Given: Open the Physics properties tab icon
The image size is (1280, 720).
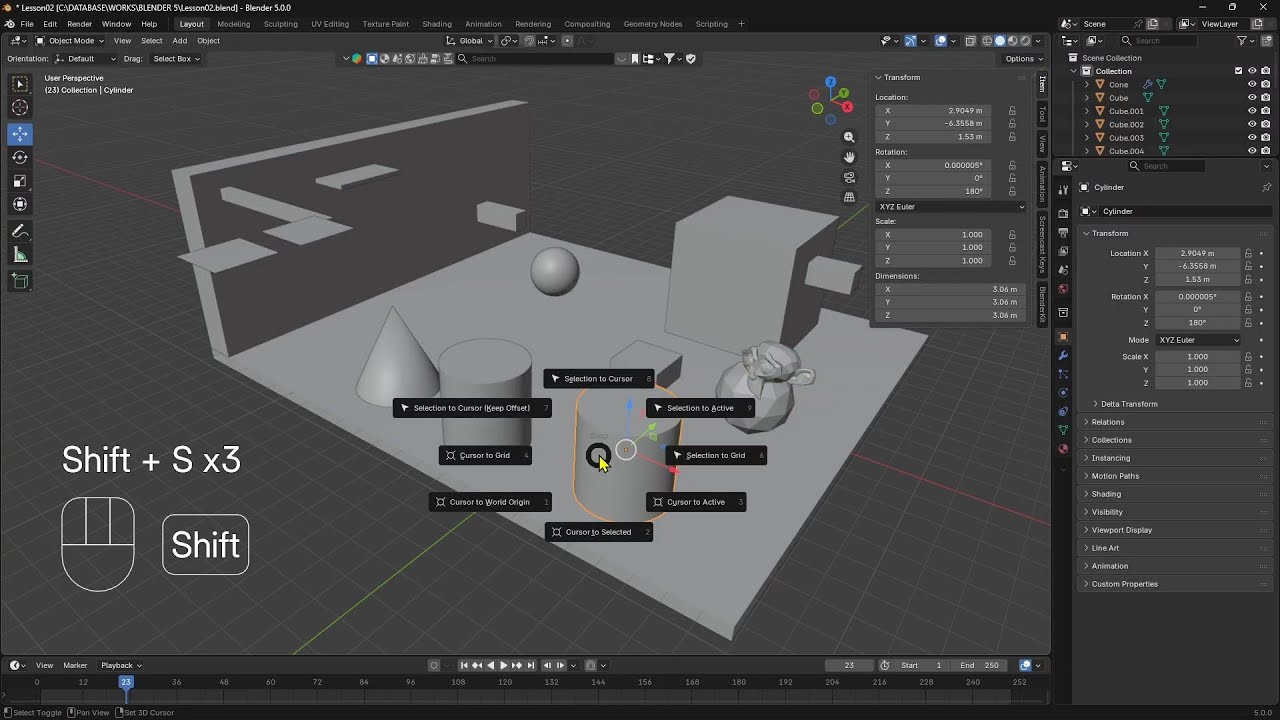Looking at the screenshot, I should click(1063, 392).
